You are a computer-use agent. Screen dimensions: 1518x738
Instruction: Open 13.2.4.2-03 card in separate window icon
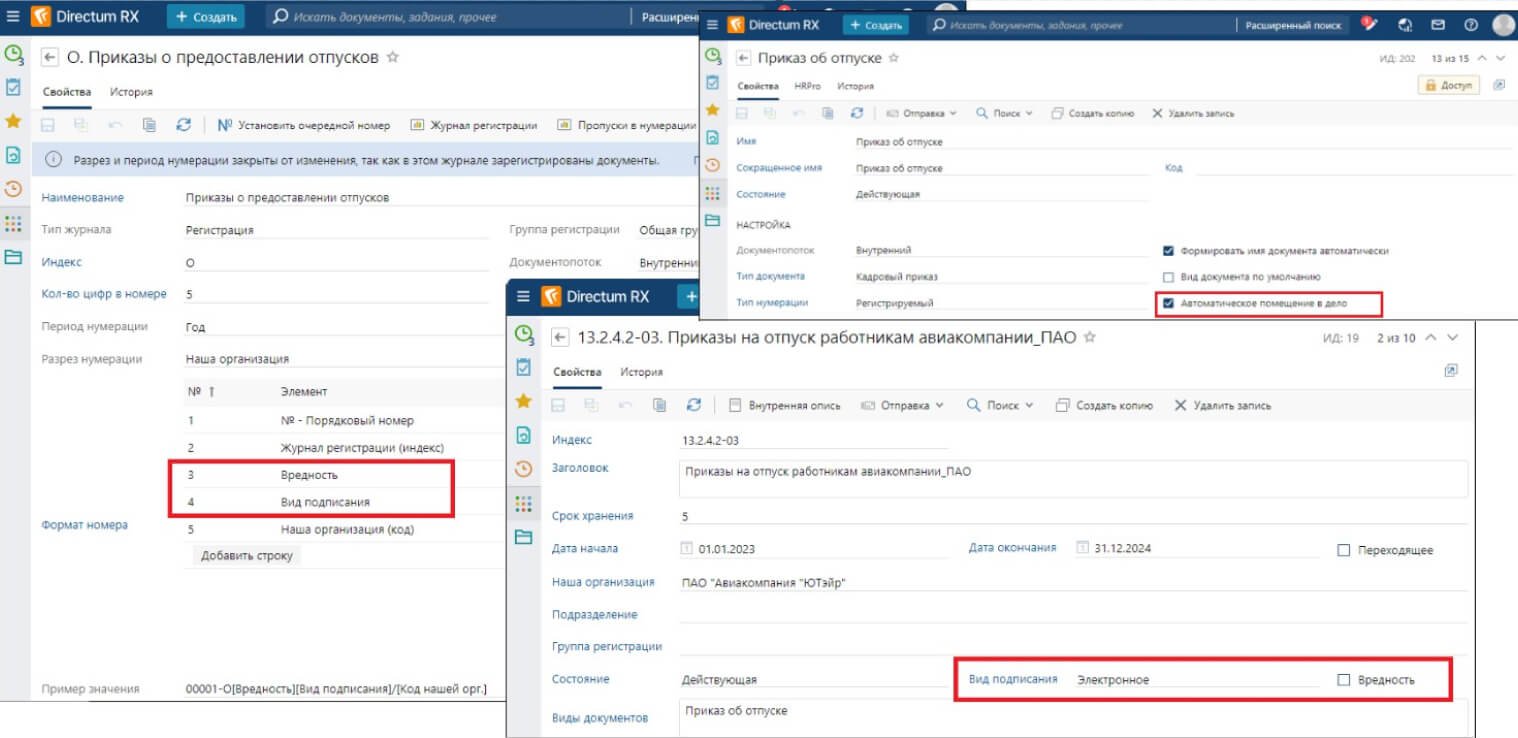point(1451,371)
